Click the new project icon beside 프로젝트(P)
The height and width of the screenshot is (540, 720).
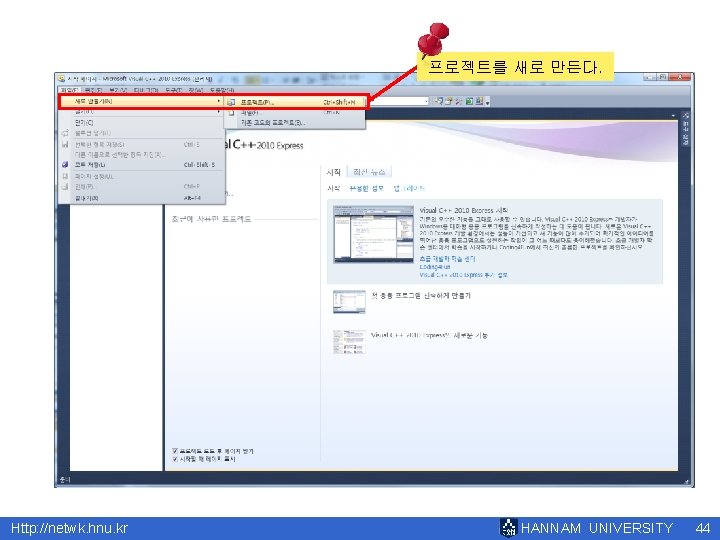coord(231,102)
